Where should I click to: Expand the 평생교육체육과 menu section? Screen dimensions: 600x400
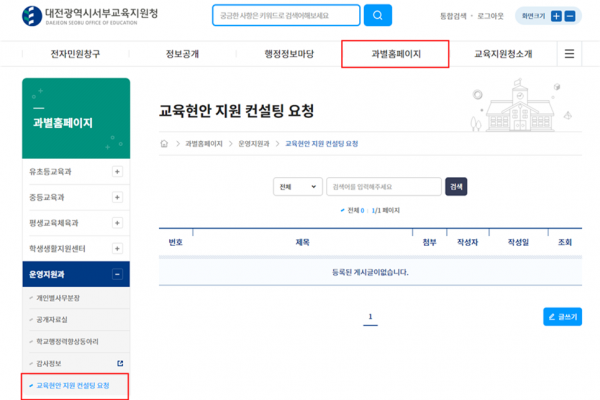pyautogui.click(x=117, y=222)
